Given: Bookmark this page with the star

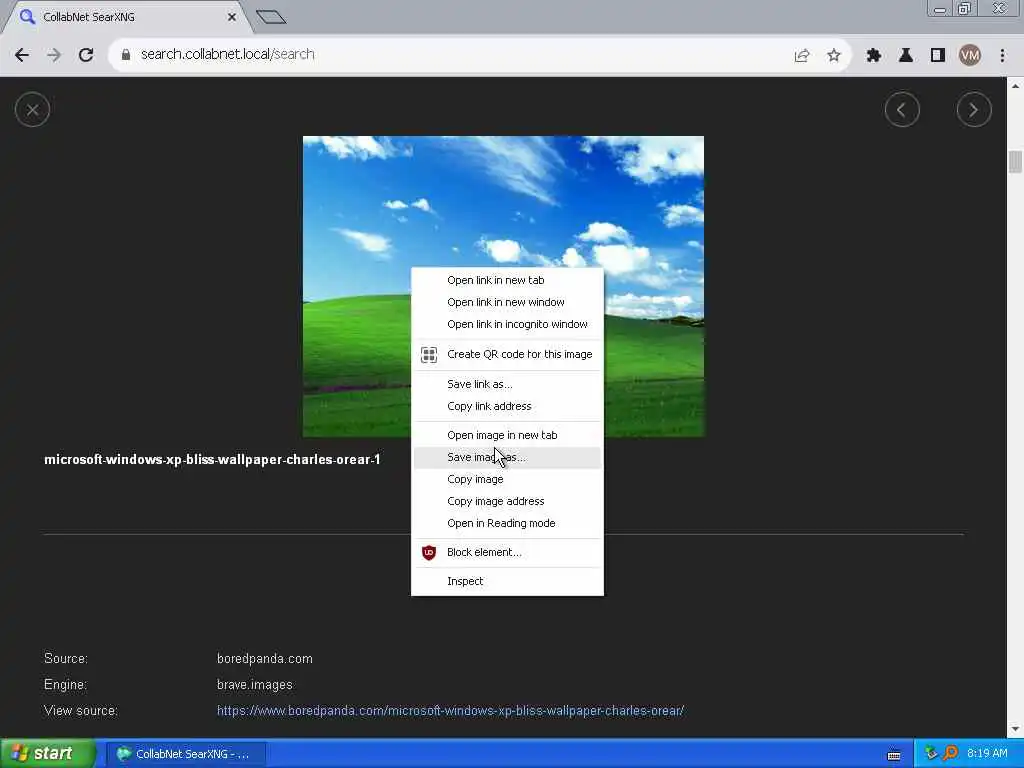Looking at the screenshot, I should pos(834,56).
